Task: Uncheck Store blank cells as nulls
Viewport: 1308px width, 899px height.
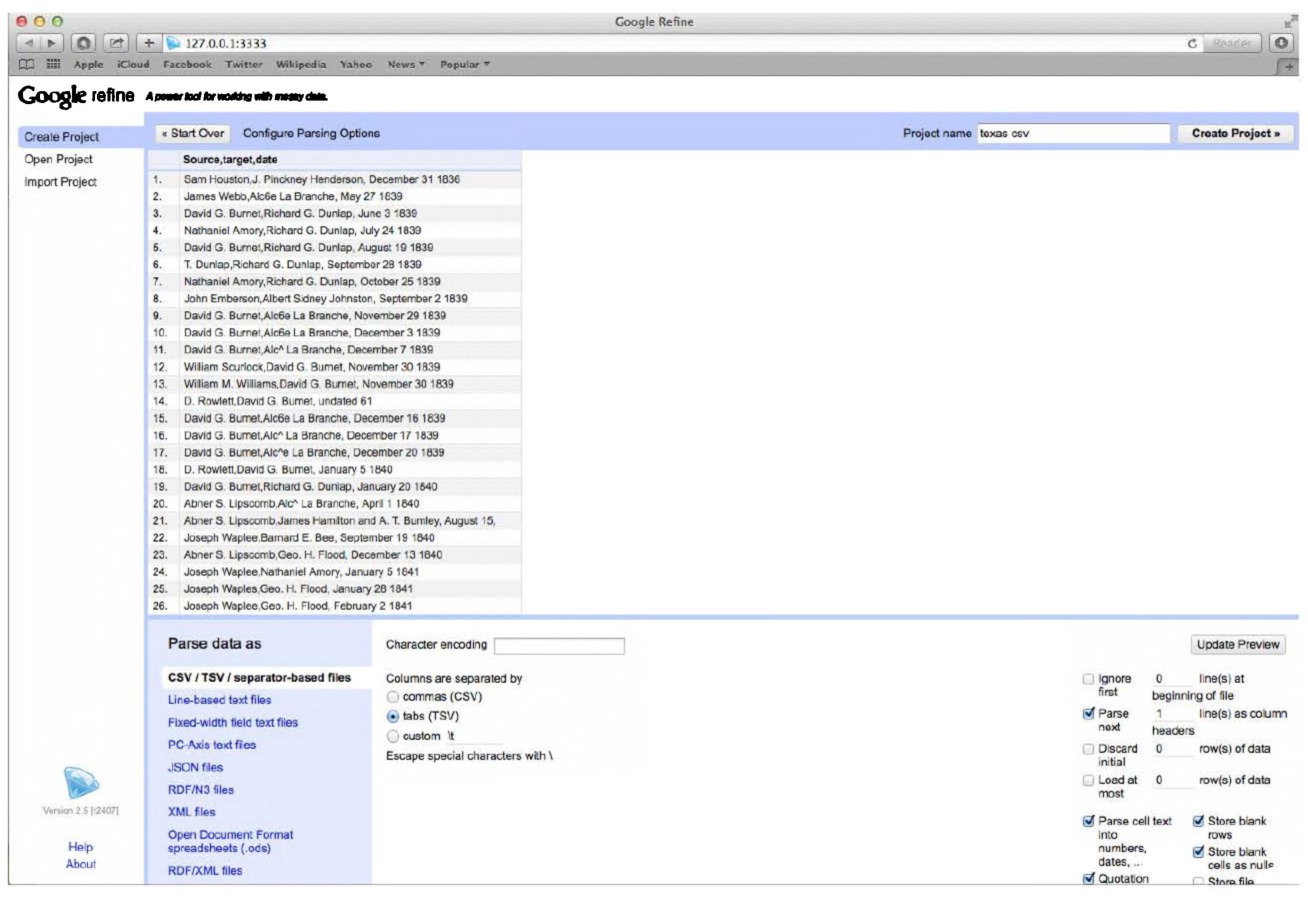Action: (x=1200, y=854)
